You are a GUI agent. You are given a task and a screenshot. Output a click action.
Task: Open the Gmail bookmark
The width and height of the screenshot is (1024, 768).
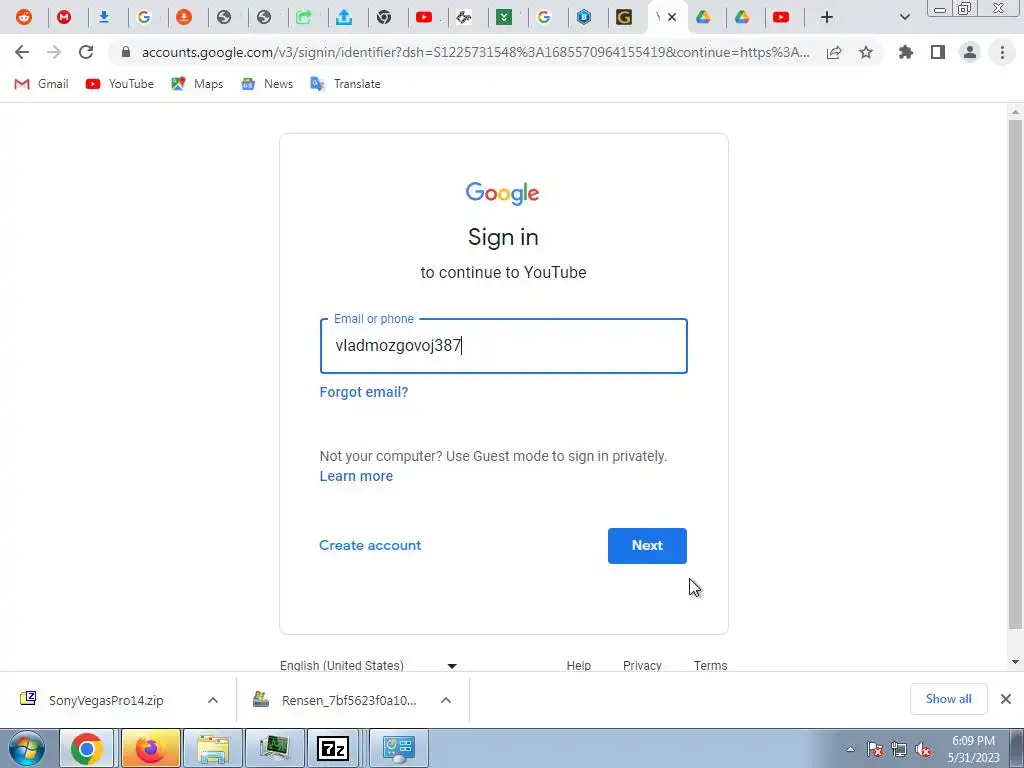[x=41, y=84]
